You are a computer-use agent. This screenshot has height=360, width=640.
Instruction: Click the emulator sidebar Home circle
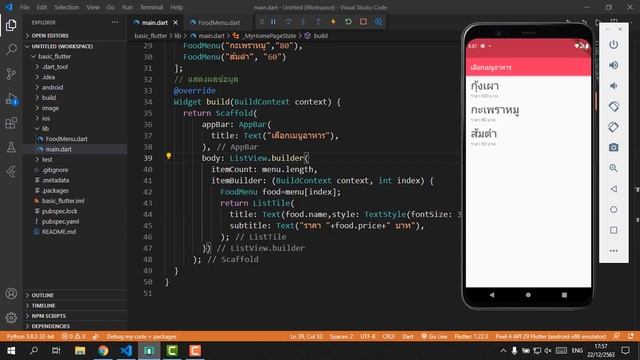[x=613, y=209]
